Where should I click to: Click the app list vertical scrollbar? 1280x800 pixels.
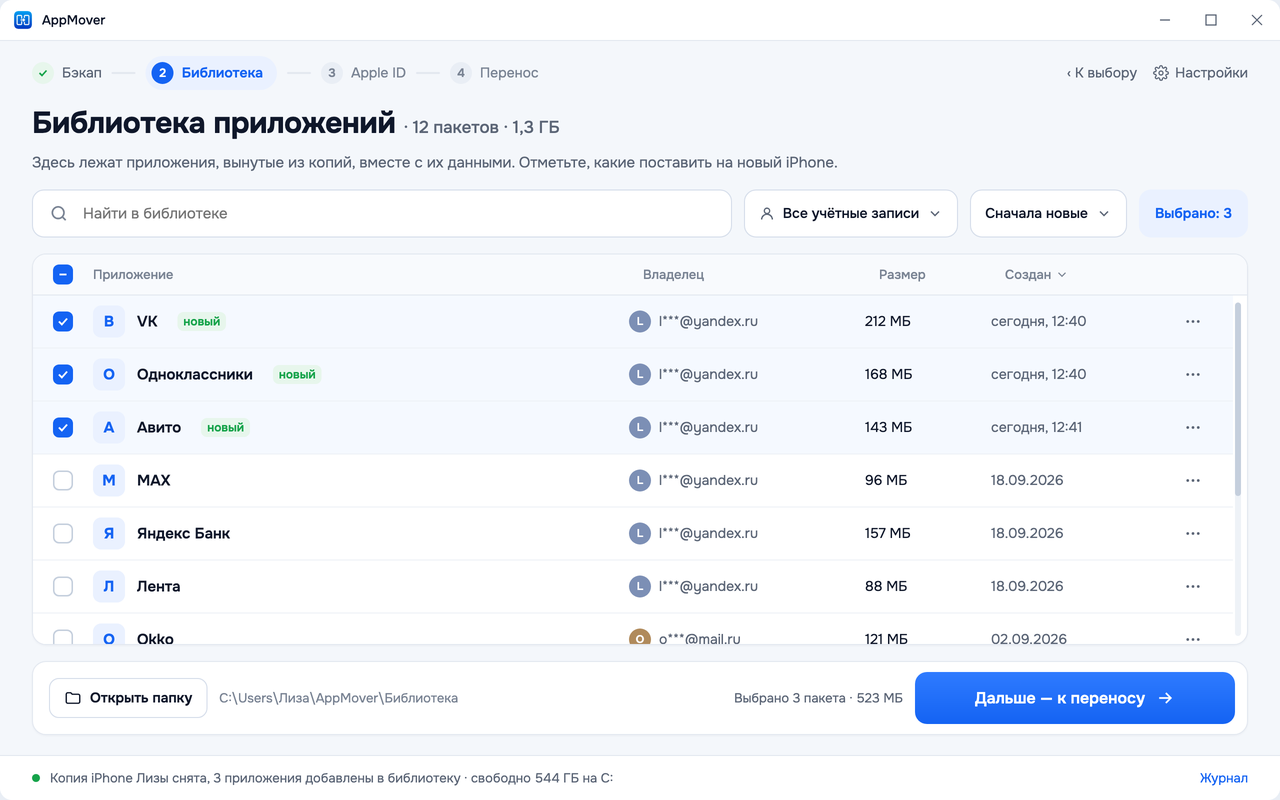pyautogui.click(x=1238, y=400)
